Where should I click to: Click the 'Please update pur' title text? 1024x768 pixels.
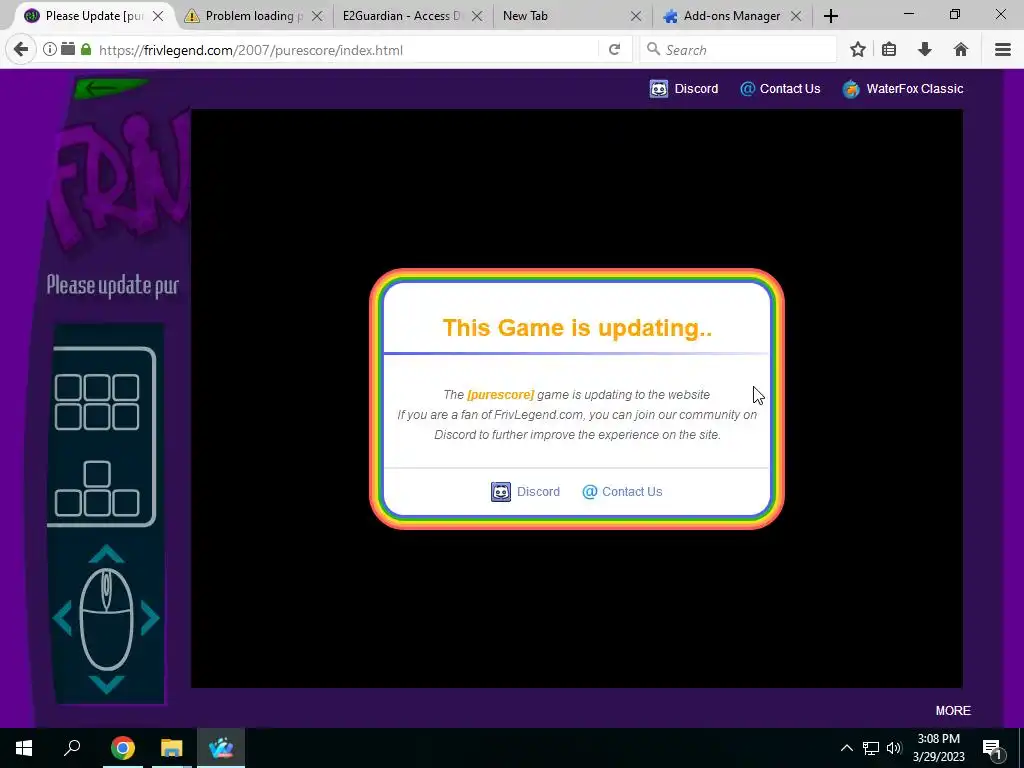112,286
